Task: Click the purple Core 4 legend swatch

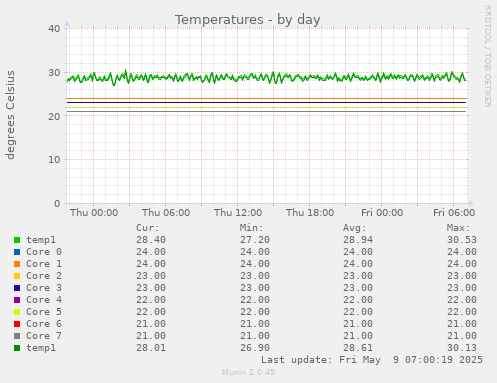Action: coord(17,300)
